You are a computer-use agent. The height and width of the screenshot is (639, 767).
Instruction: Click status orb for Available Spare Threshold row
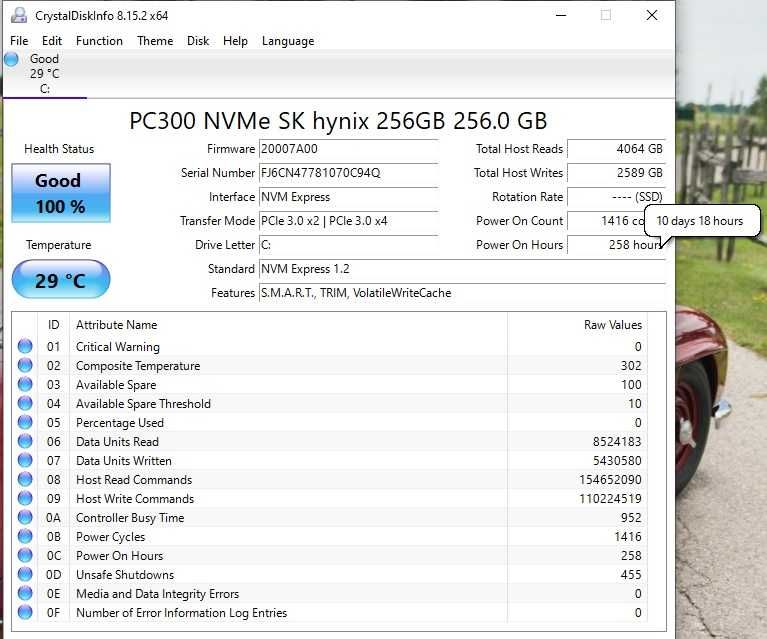coord(25,403)
